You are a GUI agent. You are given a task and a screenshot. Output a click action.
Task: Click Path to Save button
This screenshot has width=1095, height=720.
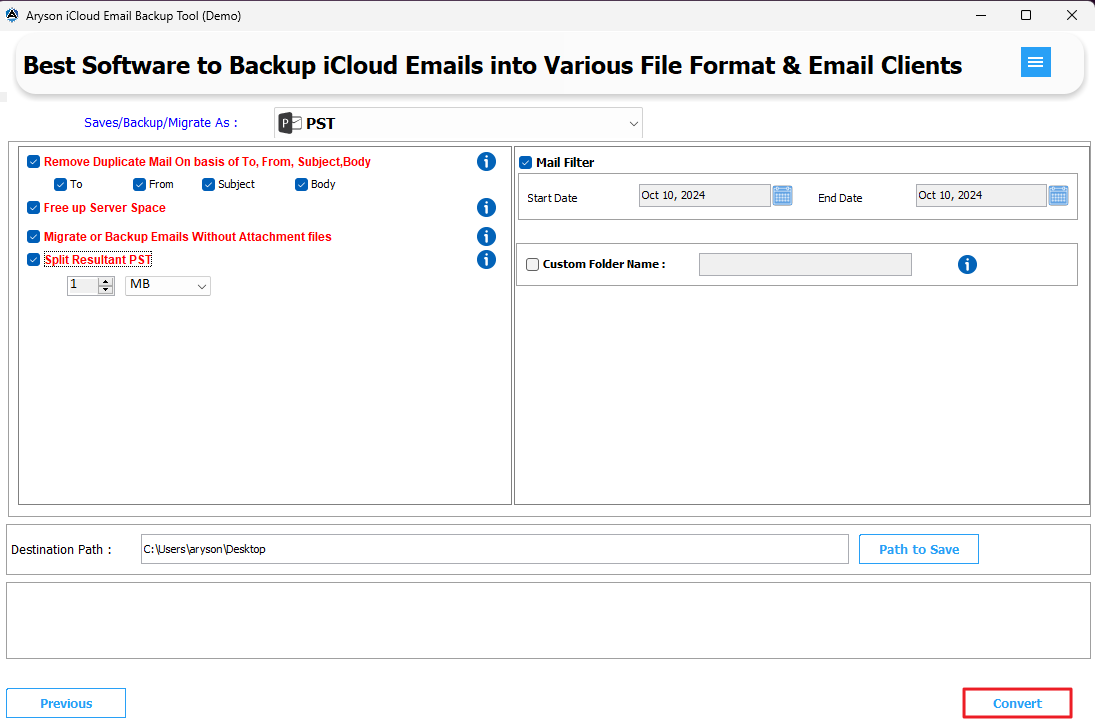[x=918, y=550]
